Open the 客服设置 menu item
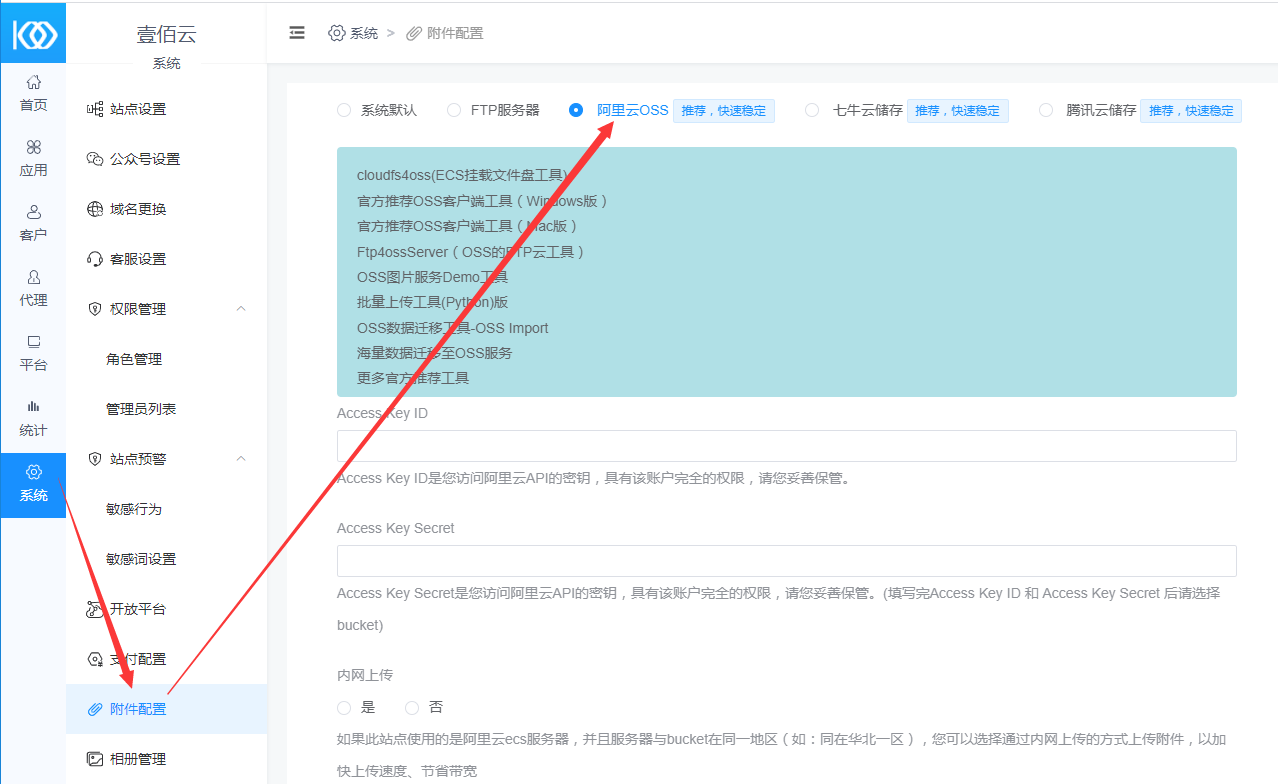The width and height of the screenshot is (1278, 784). tap(167, 259)
